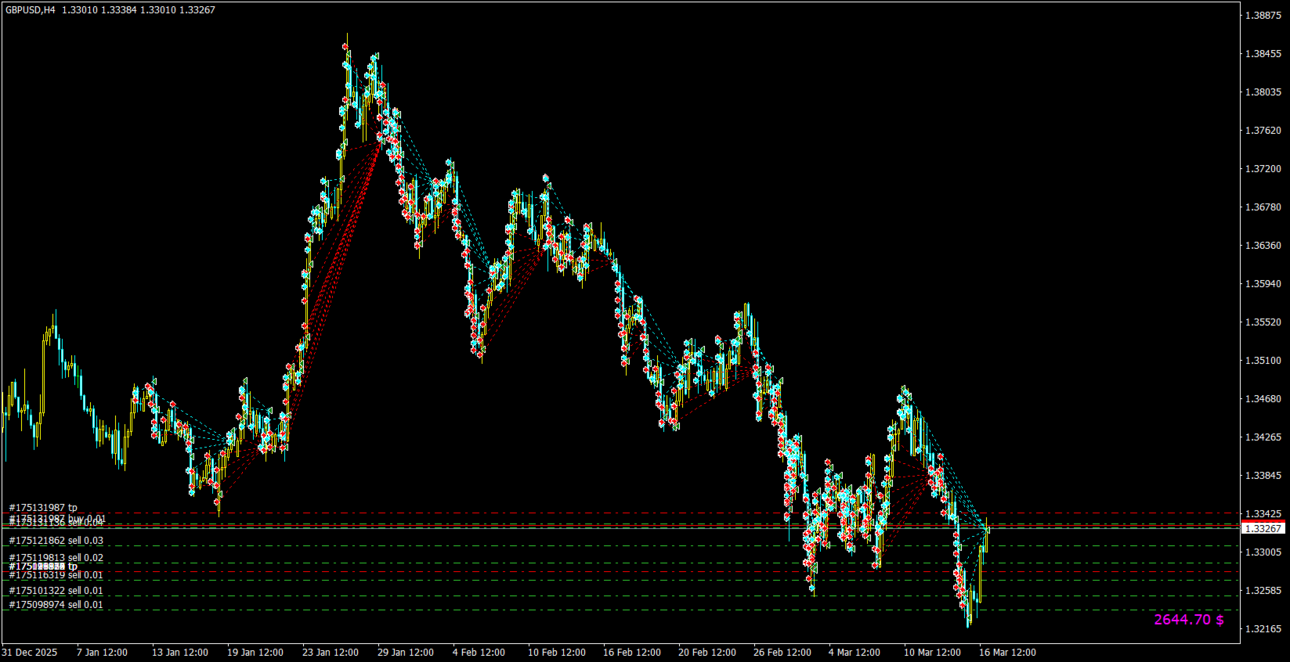The width and height of the screenshot is (1290, 662).
Task: Click the 29 Jan 12:00 time label
Action: pos(405,652)
